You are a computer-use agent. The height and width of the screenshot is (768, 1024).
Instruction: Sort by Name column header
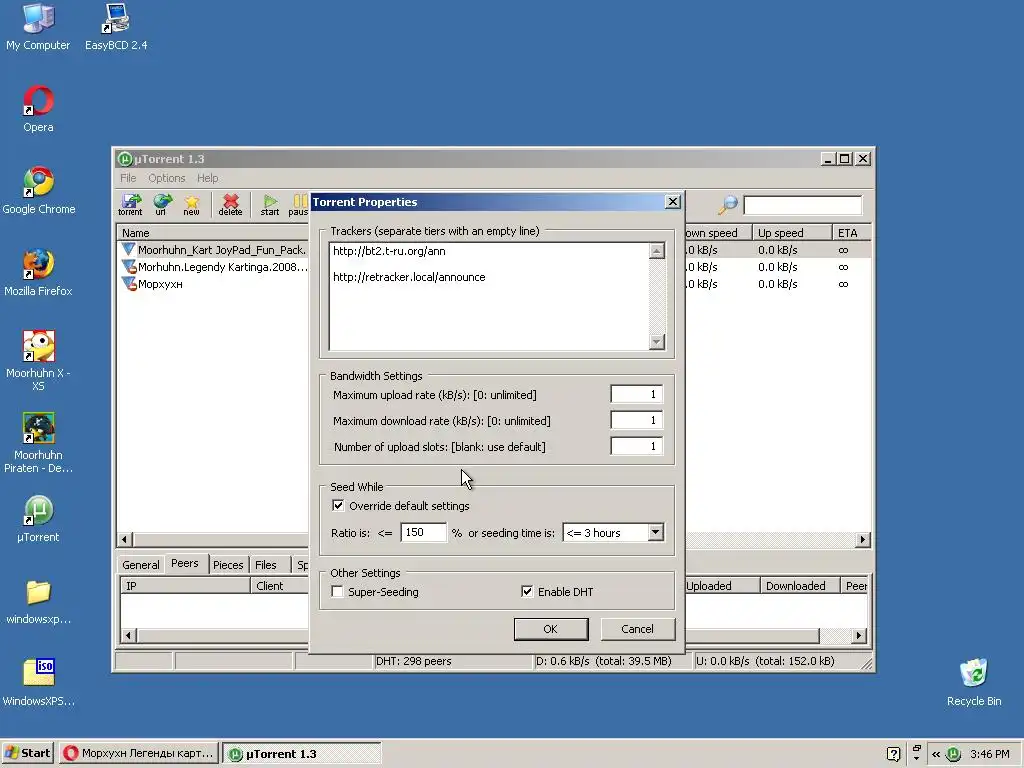tap(212, 232)
